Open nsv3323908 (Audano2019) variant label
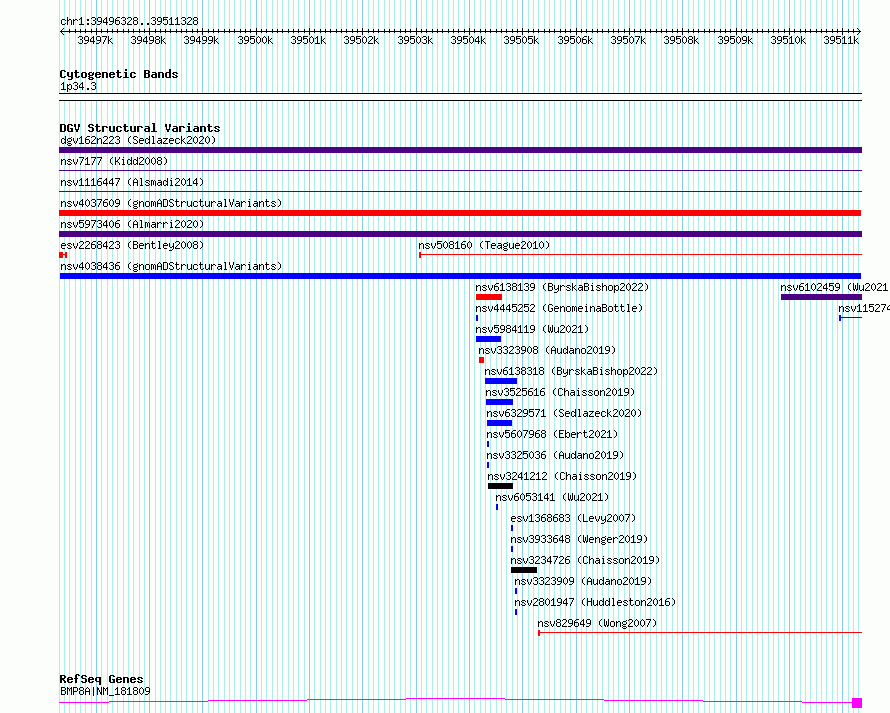Image resolution: width=890 pixels, height=713 pixels. point(547,350)
